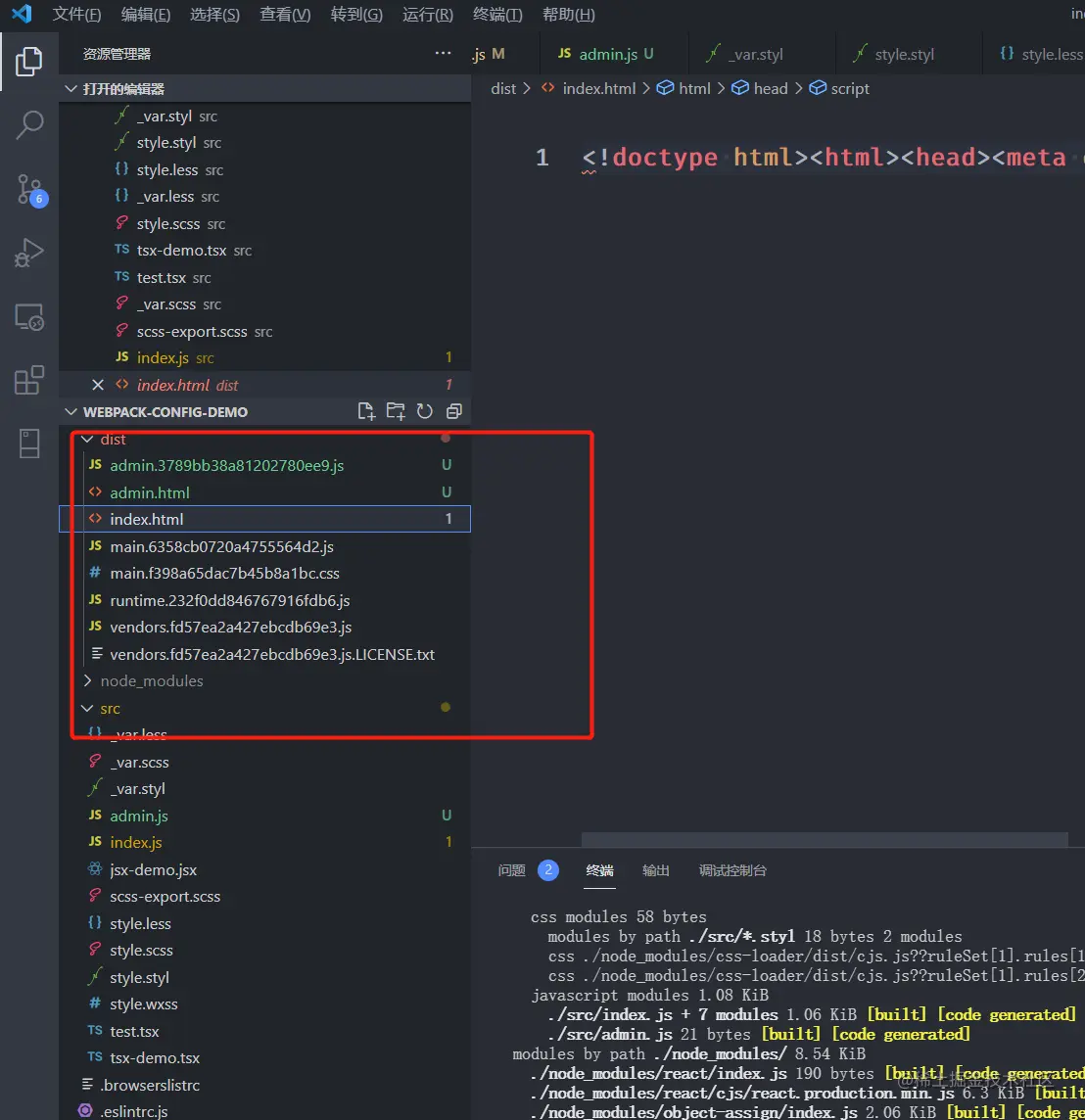The image size is (1085, 1120).
Task: Select the 终端 panel tab
Action: [x=599, y=870]
